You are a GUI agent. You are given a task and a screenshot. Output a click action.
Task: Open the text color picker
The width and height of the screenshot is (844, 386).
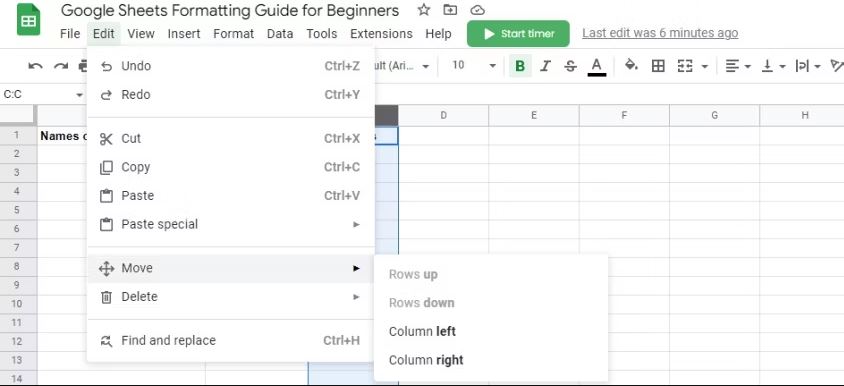(596, 66)
